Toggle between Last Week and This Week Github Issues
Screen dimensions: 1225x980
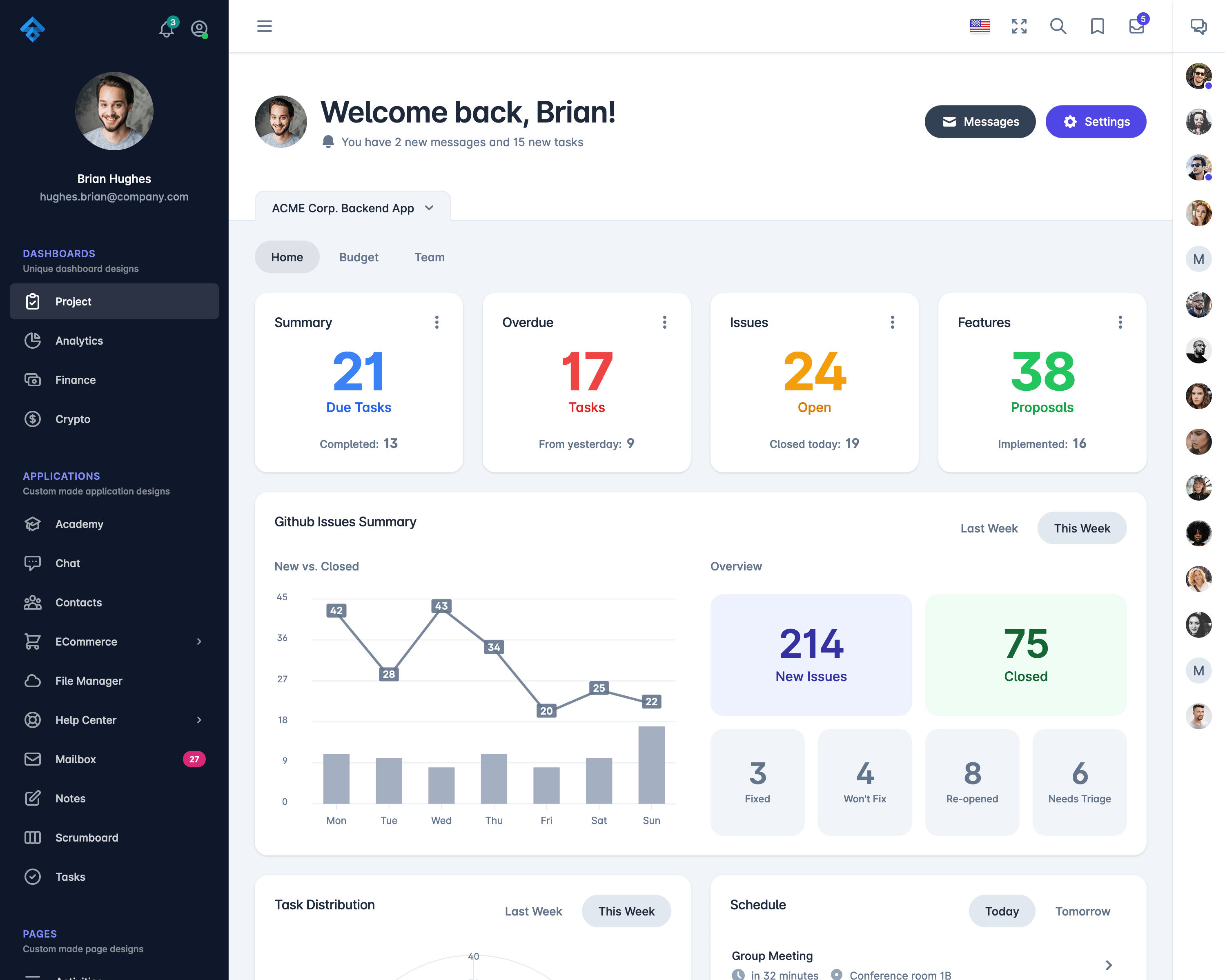tap(989, 527)
